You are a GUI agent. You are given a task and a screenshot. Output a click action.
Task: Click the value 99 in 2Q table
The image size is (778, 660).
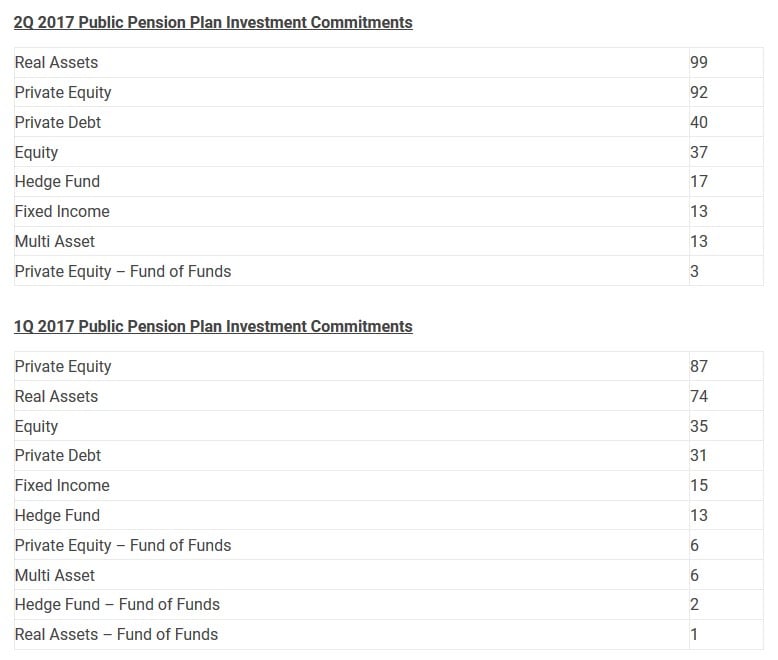(x=699, y=62)
